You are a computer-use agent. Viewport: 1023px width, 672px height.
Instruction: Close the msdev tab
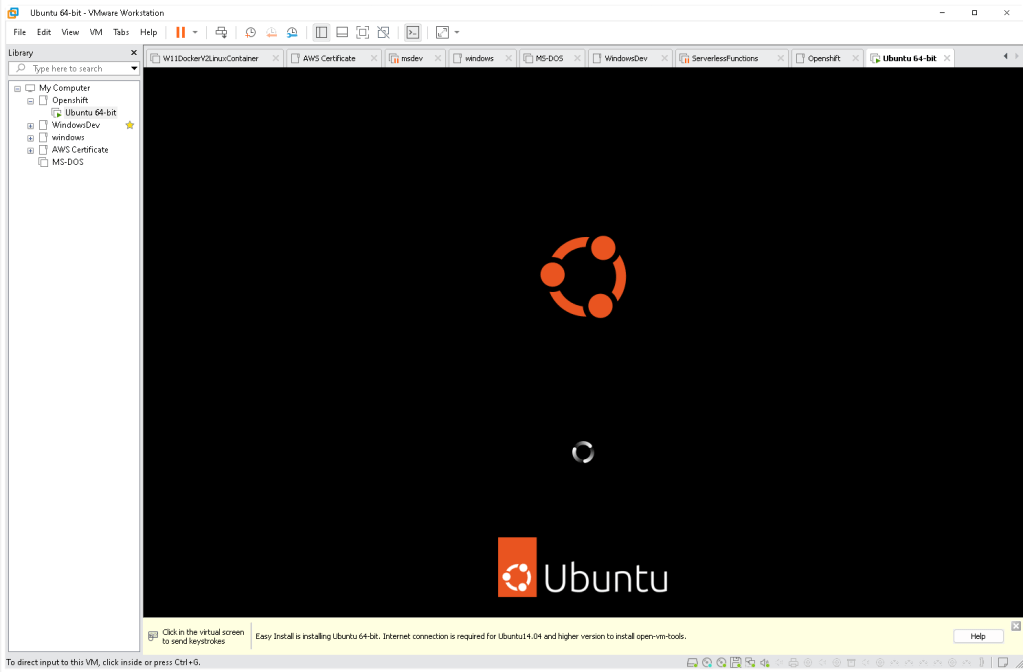coord(438,58)
